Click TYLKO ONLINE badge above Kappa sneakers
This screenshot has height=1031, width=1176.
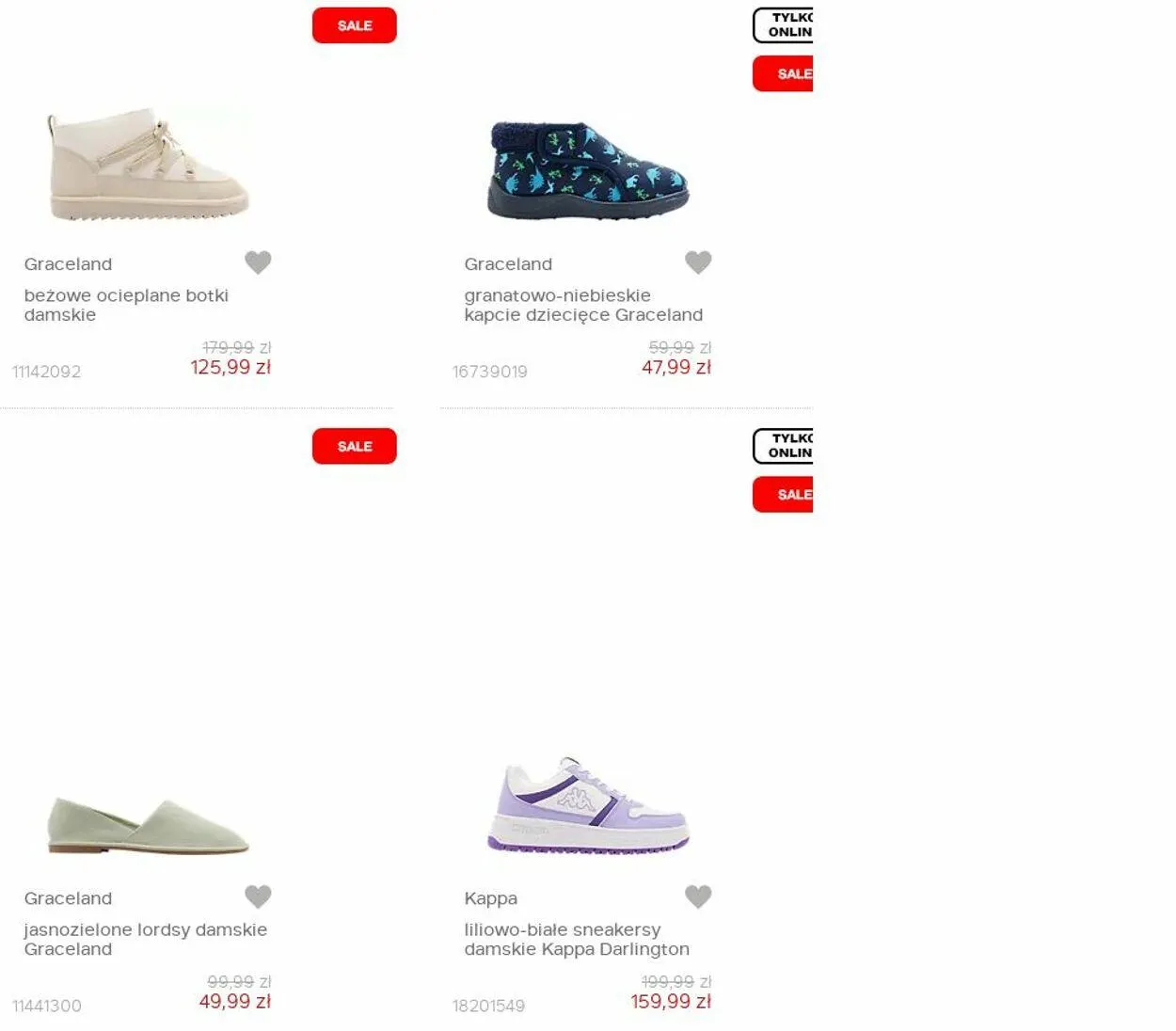[x=783, y=446]
